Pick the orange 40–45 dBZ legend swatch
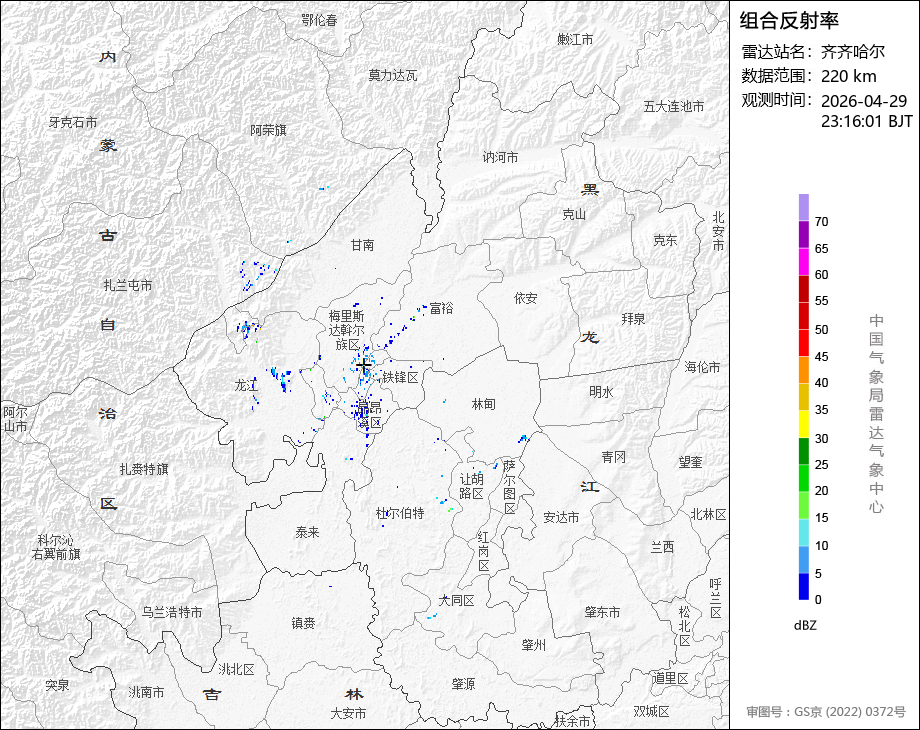The width and height of the screenshot is (920, 730). pyautogui.click(x=804, y=370)
